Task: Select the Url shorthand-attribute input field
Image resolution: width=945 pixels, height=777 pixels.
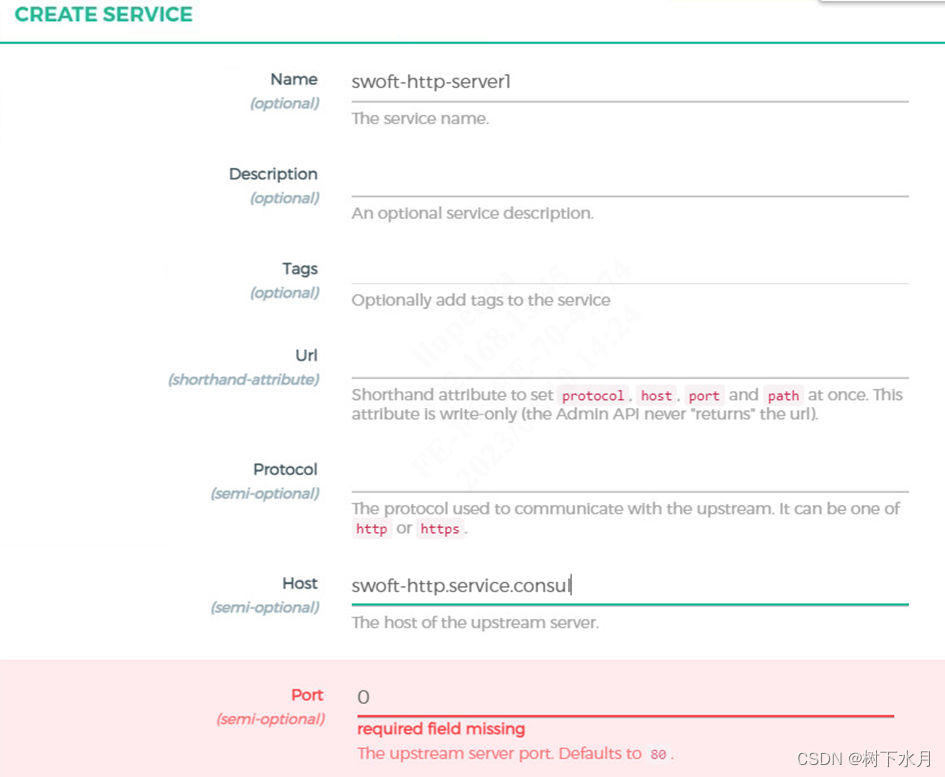Action: point(630,360)
